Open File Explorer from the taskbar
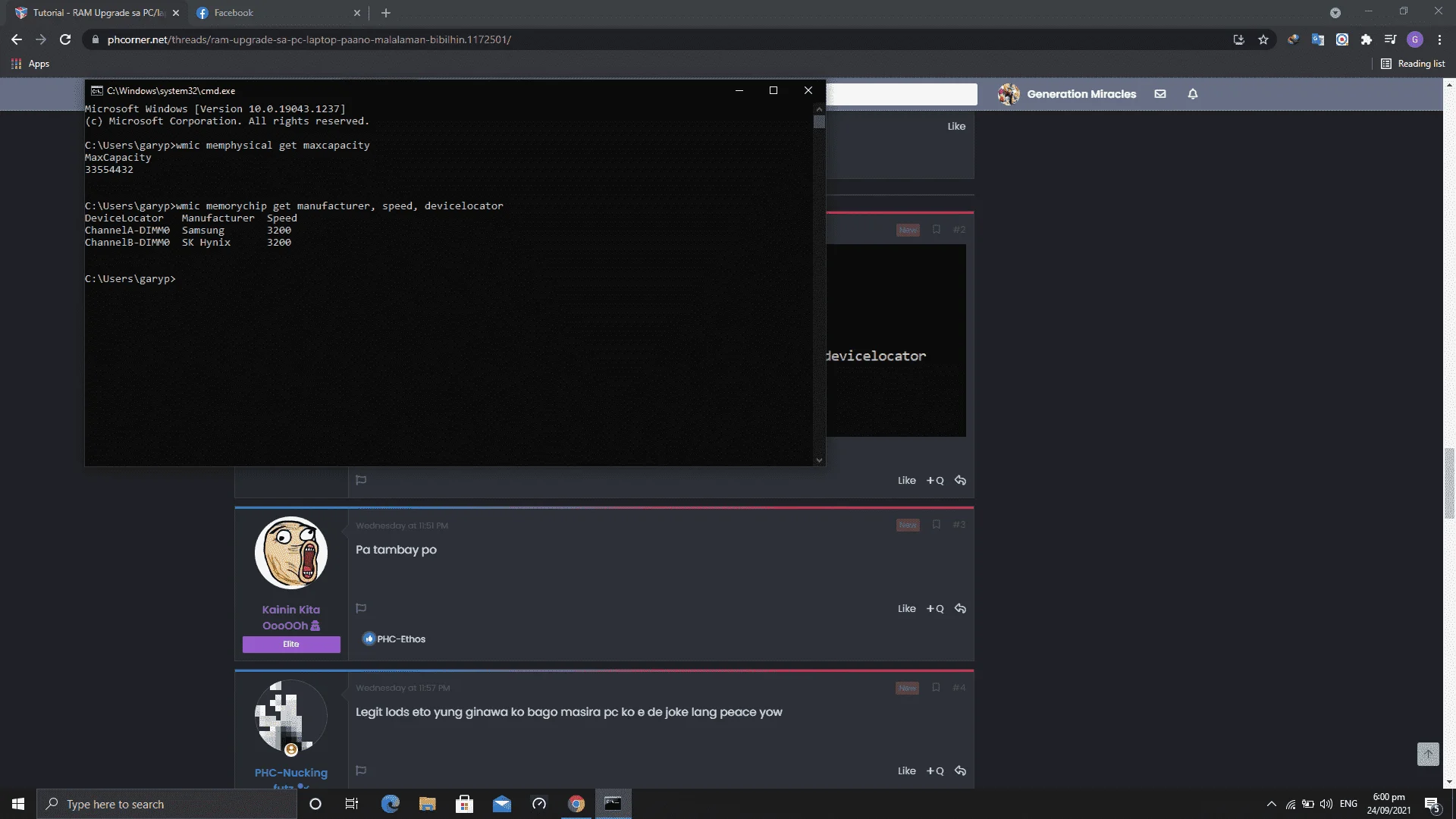1456x819 pixels. 427,804
